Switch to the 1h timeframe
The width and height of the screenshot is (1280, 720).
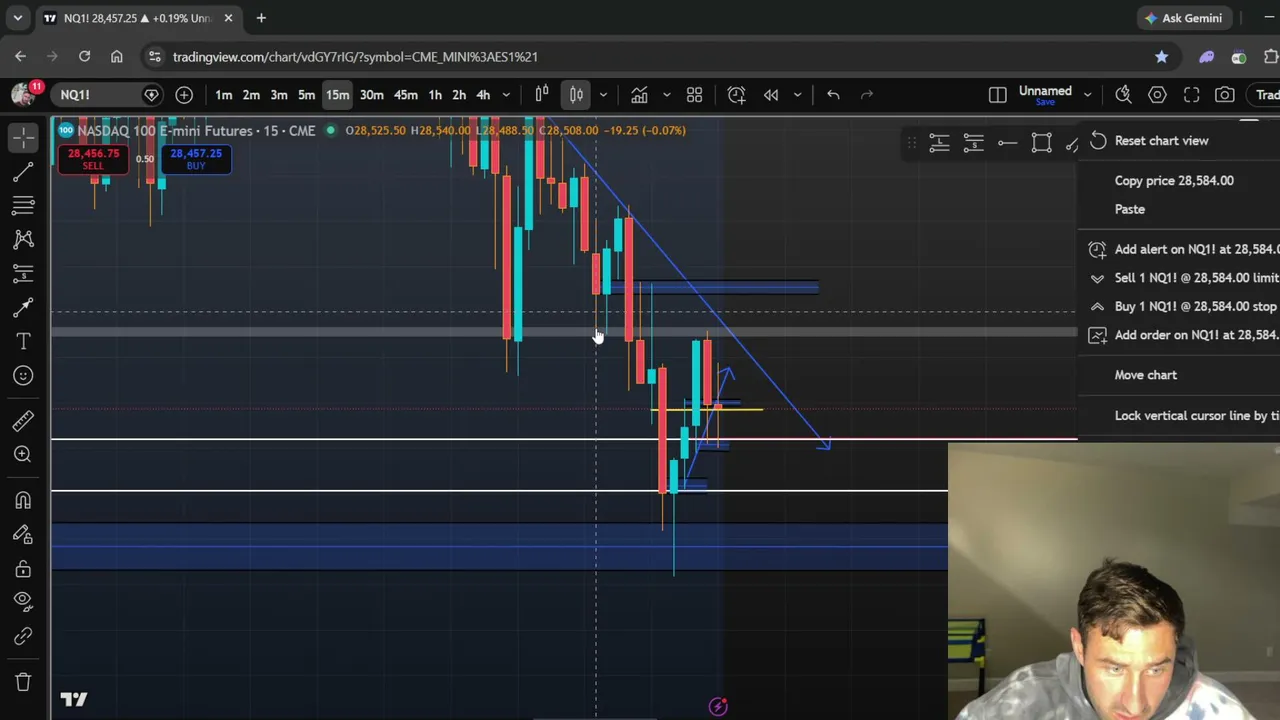click(x=435, y=95)
